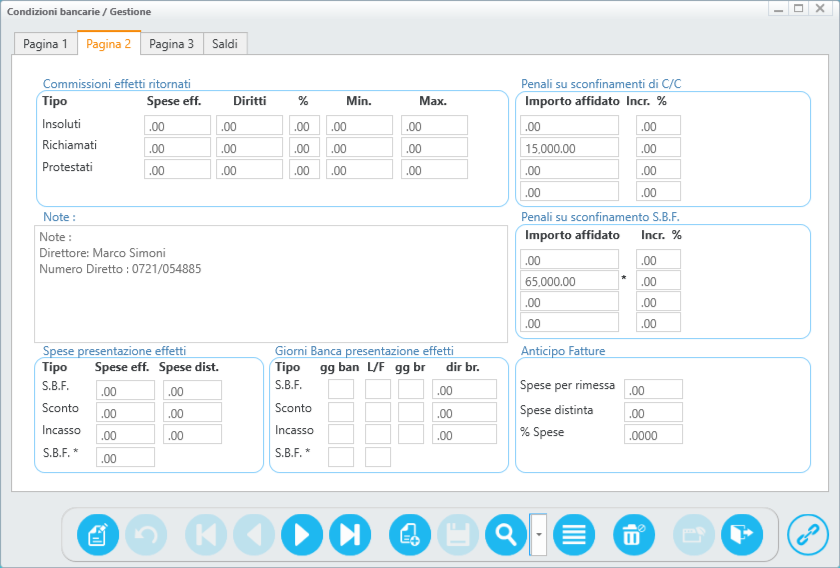The image size is (840, 568).
Task: Click the list view lines icon
Action: point(573,534)
